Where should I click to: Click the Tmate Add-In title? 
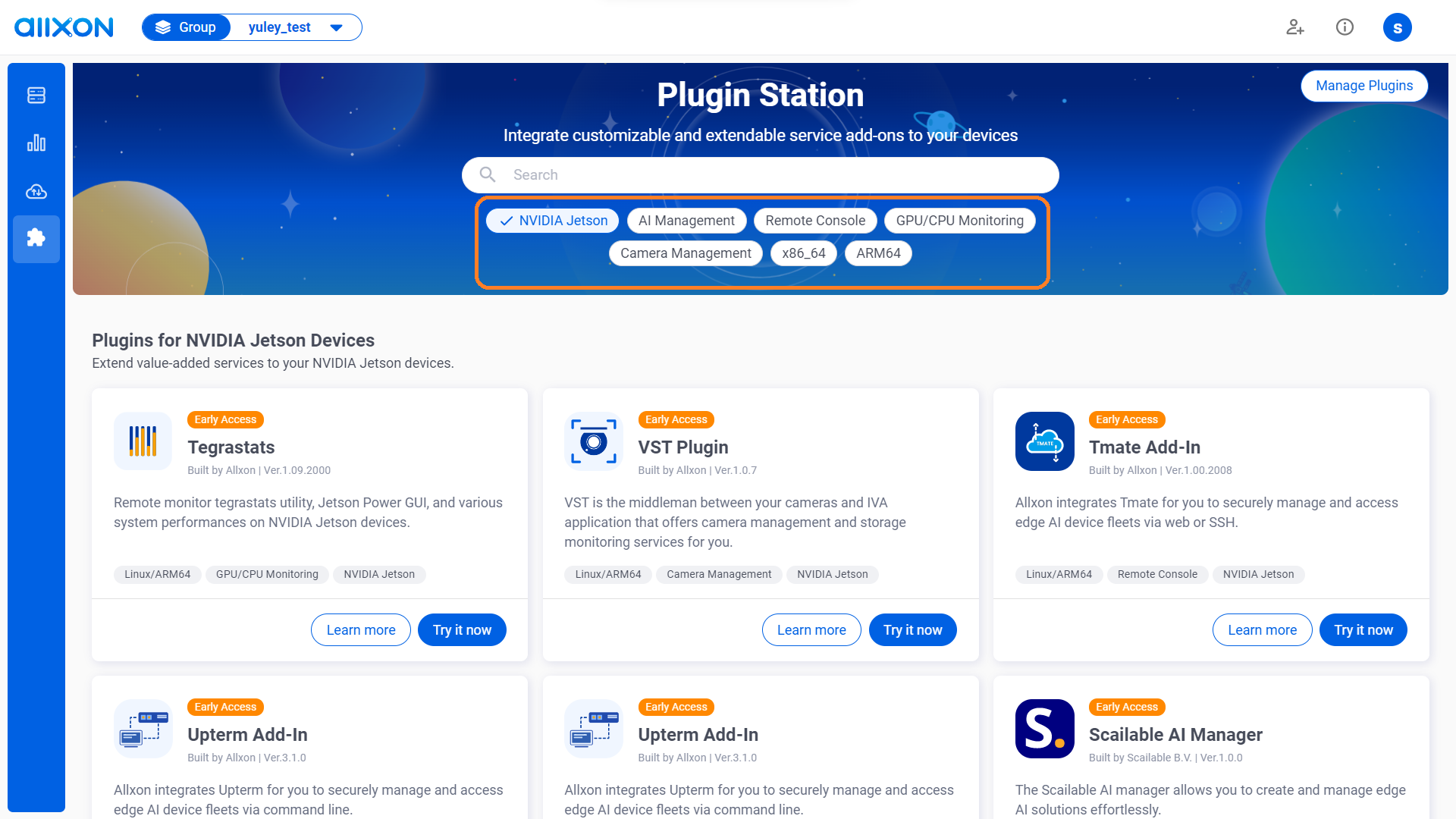[1145, 447]
